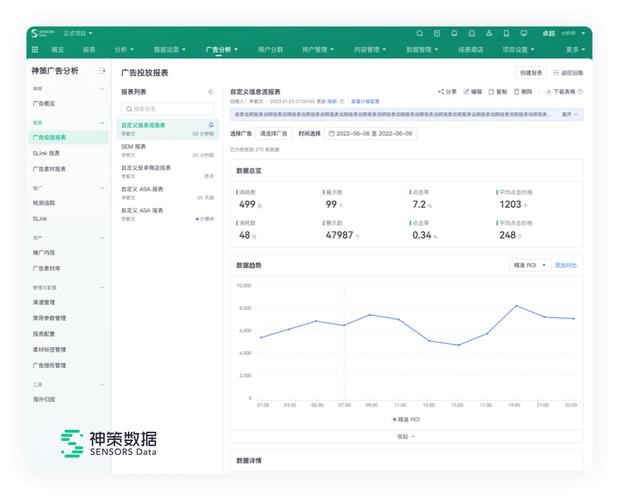This screenshot has width=619, height=500.
Task: Open 渠道管理 in sidebar
Action: pyautogui.click(x=44, y=302)
